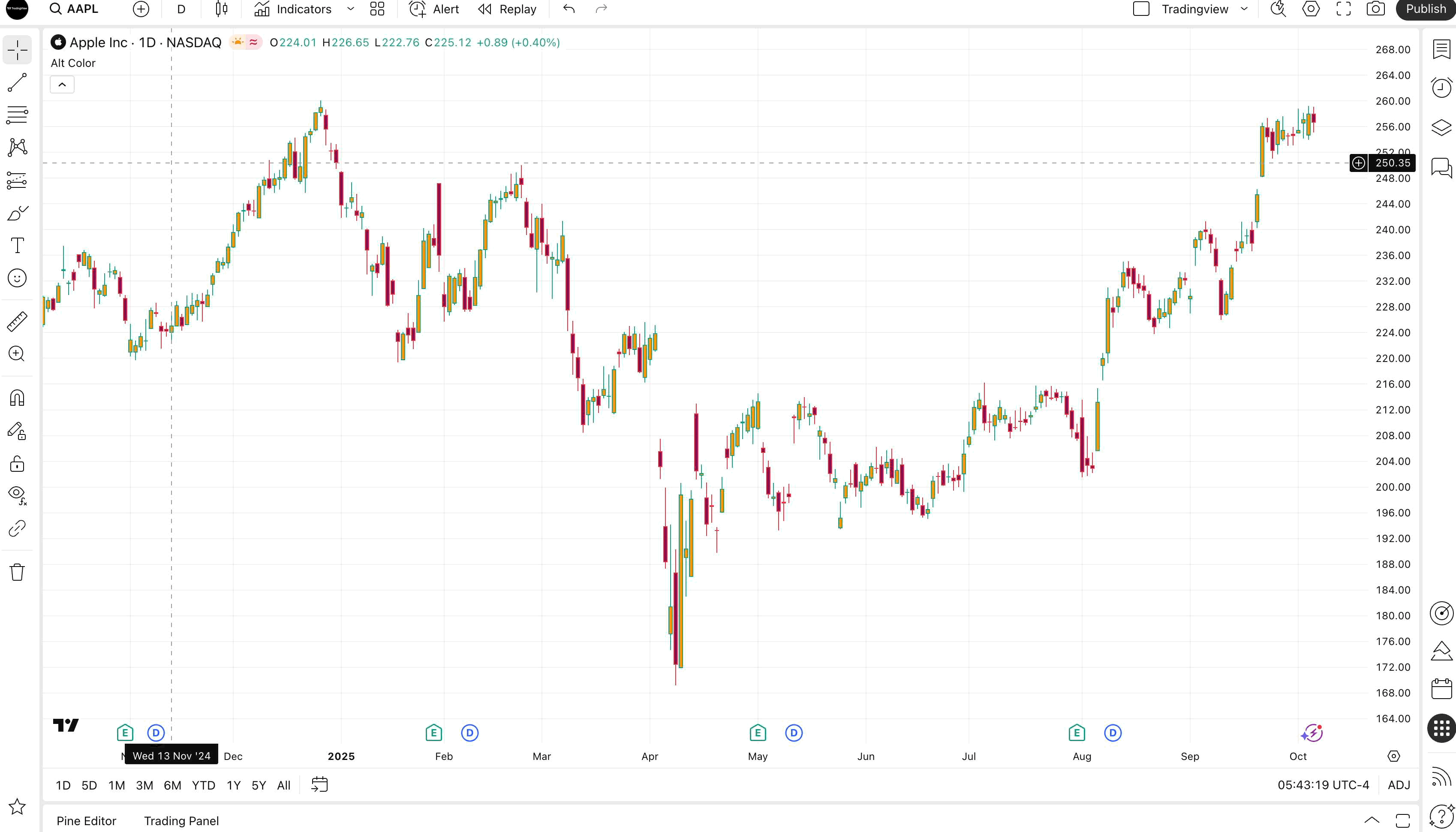This screenshot has width=1456, height=832.
Task: Collapse the indicator legend chevron
Action: [x=62, y=85]
